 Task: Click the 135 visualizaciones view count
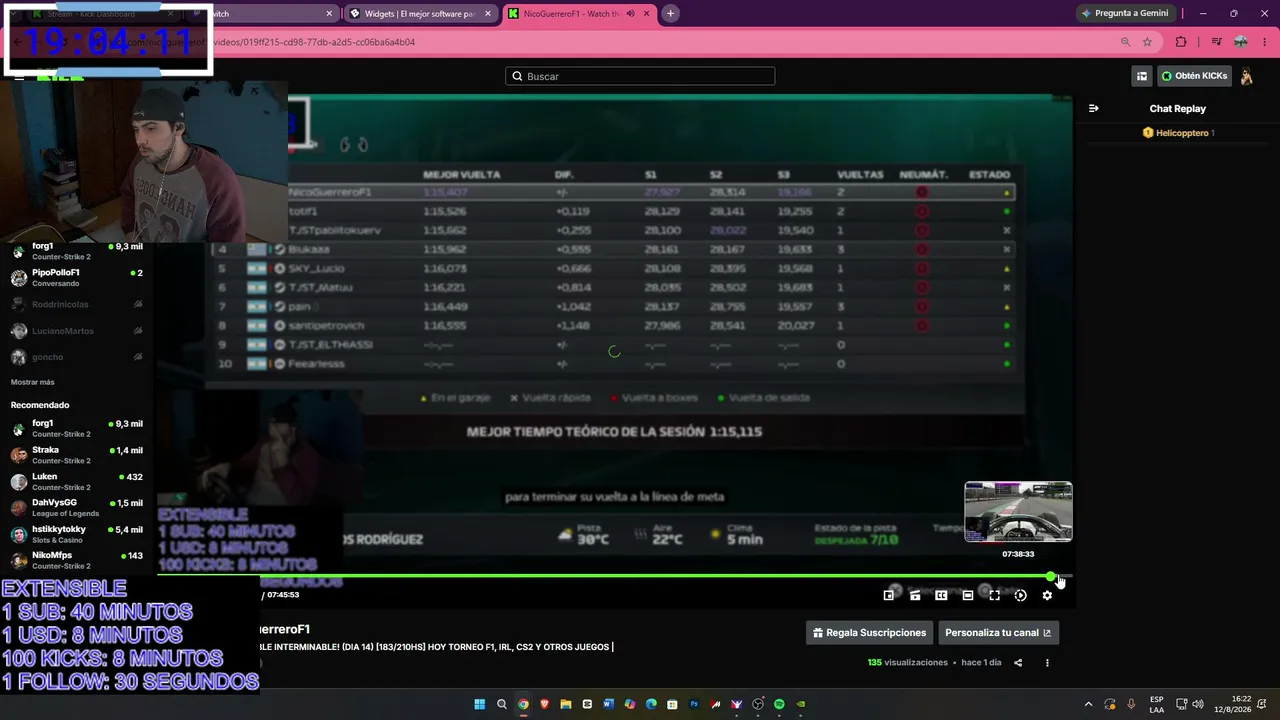(907, 662)
